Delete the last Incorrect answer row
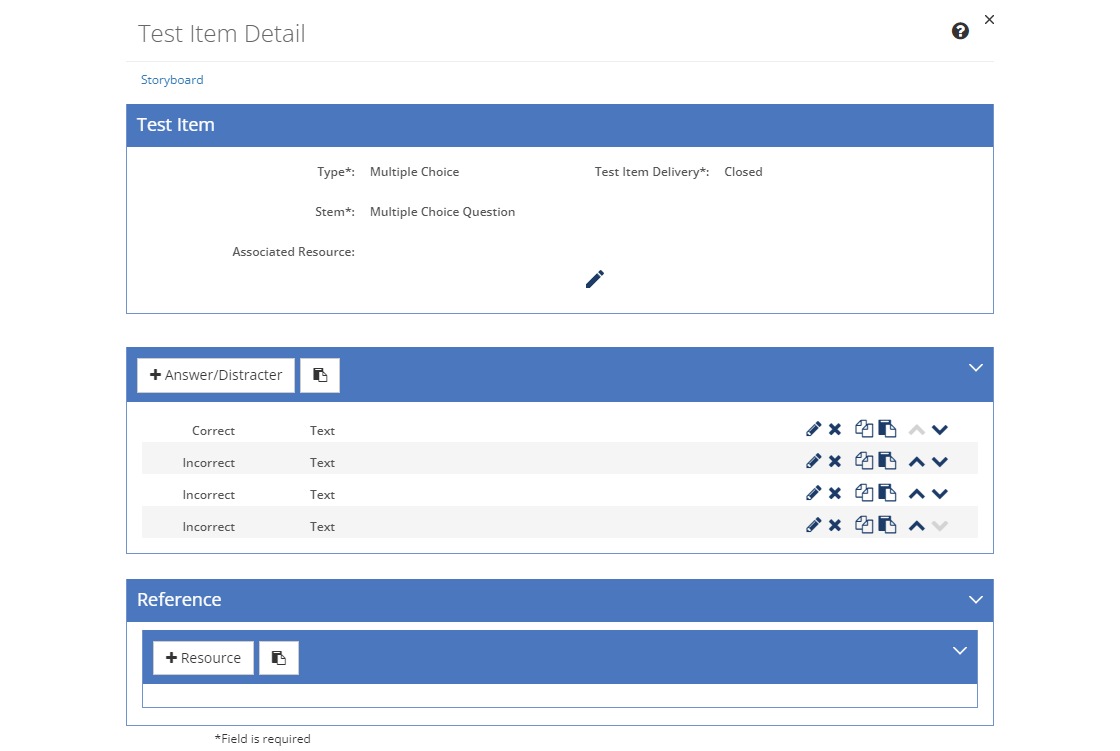This screenshot has height=751, width=1120. click(x=834, y=525)
